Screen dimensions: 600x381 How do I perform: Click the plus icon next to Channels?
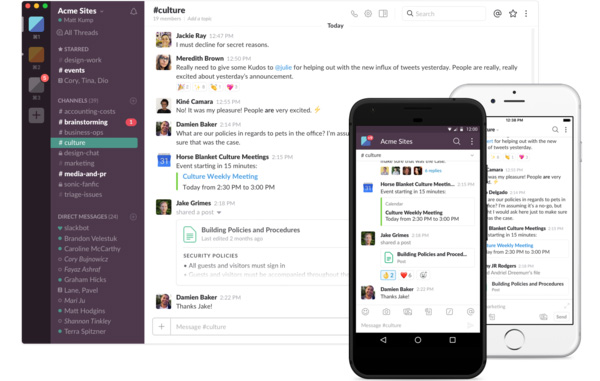pyautogui.click(x=133, y=101)
